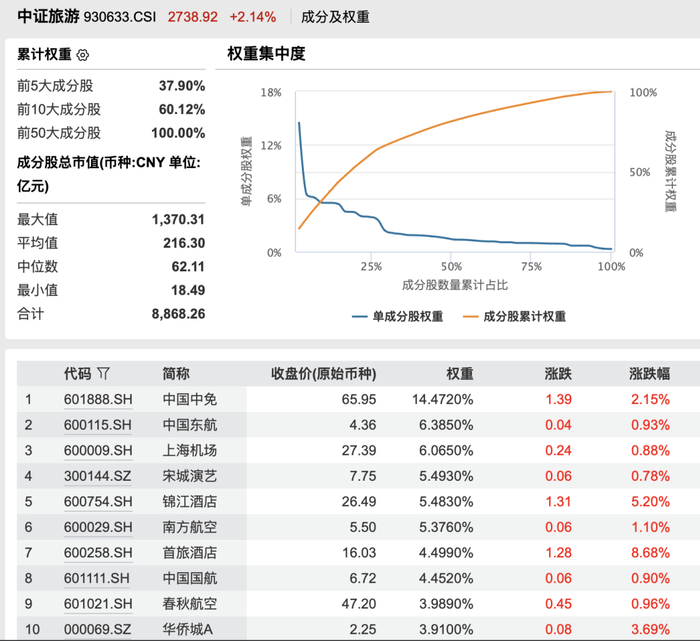Toggle the 成分股累计权重 legend series

[x=514, y=316]
